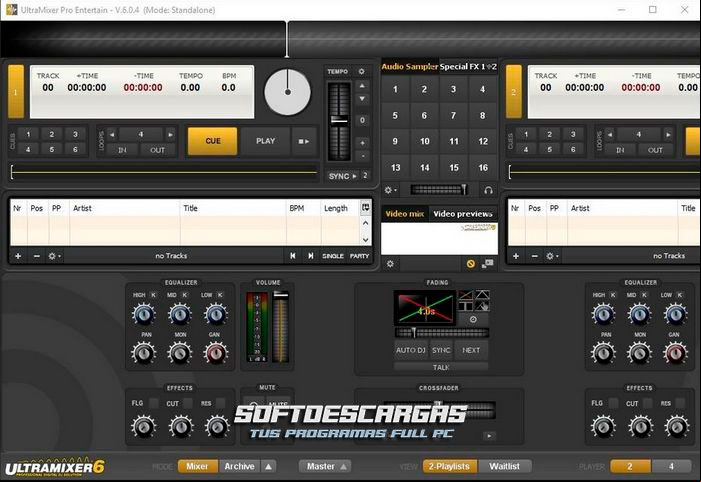Viewport: 701px width, 482px height.
Task: Remove track from right playlist with minus
Action: [535, 256]
